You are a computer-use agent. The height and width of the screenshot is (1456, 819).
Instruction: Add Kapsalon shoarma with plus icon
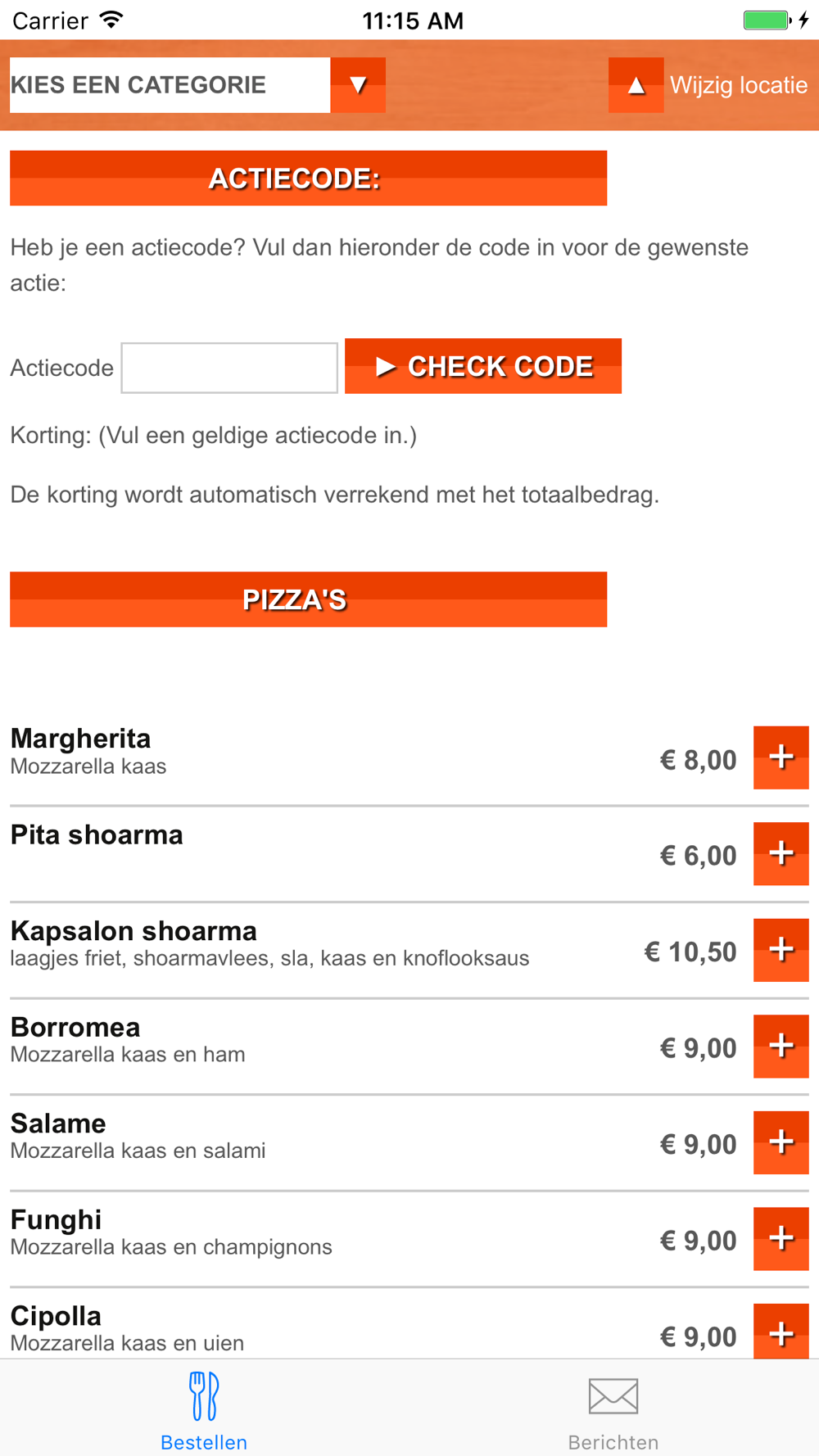click(781, 950)
